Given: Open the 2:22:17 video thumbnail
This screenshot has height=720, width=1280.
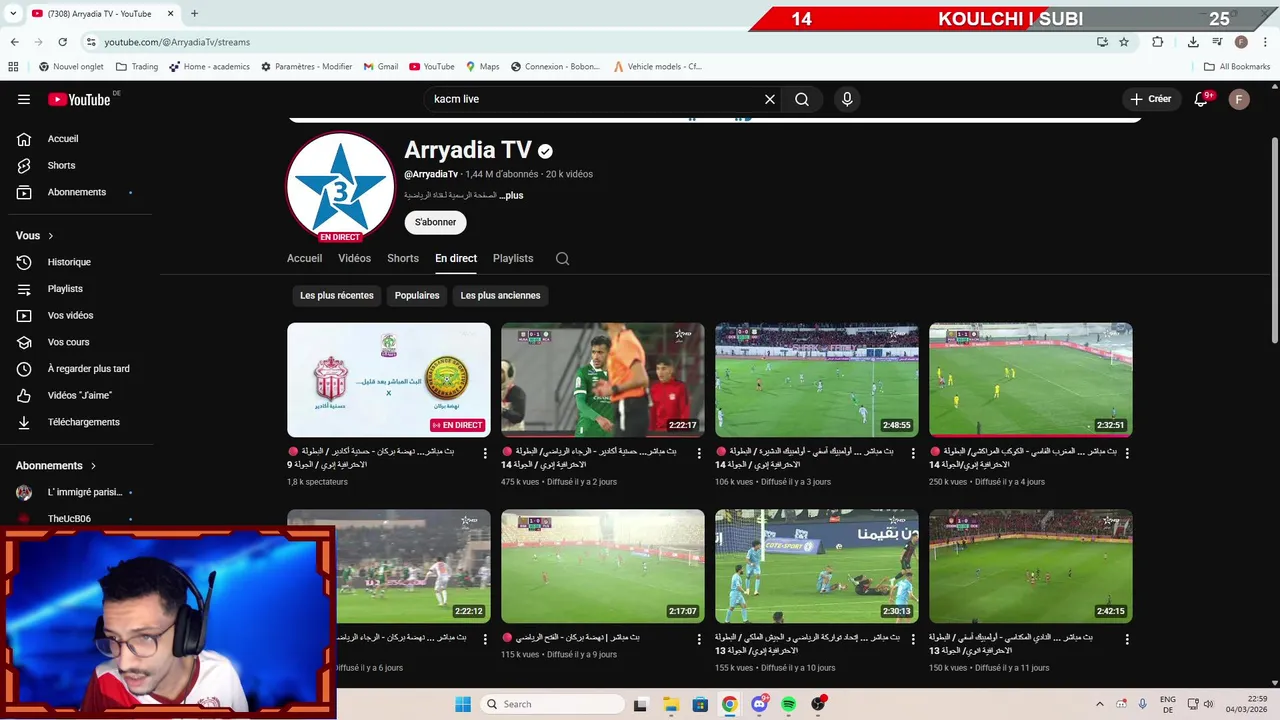Looking at the screenshot, I should [603, 380].
